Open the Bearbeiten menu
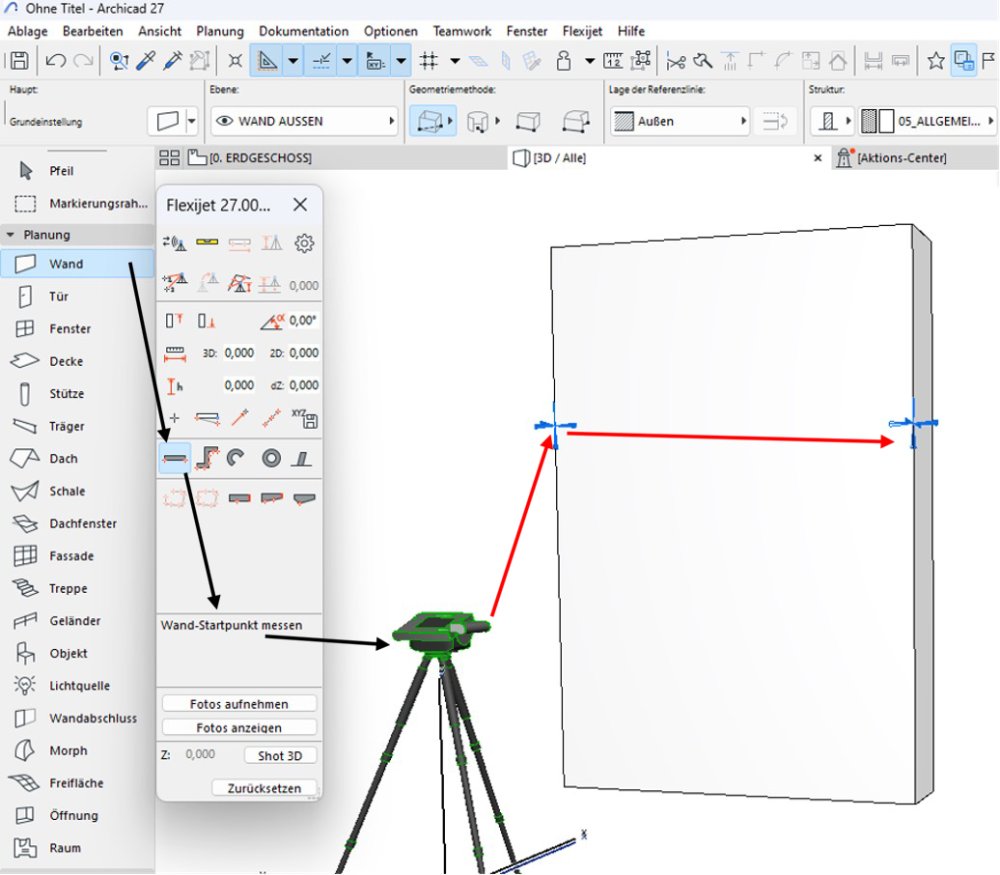Screen dimensions: 1000x875 coord(92,31)
